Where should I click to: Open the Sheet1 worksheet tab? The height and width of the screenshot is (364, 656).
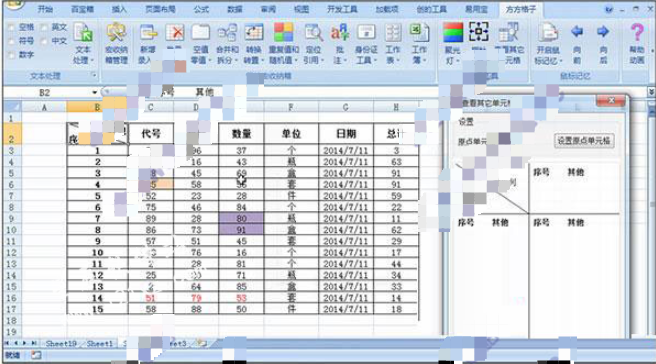point(100,343)
